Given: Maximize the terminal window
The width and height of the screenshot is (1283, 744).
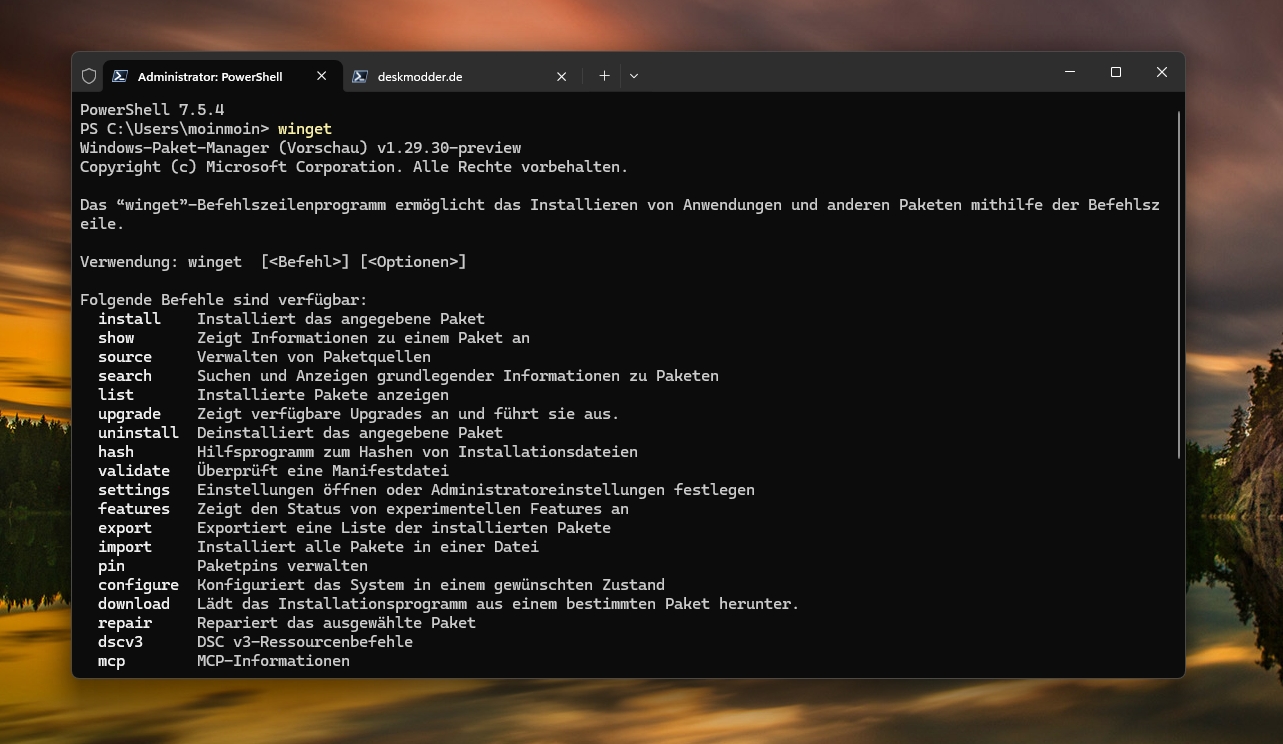Looking at the screenshot, I should coord(1116,72).
